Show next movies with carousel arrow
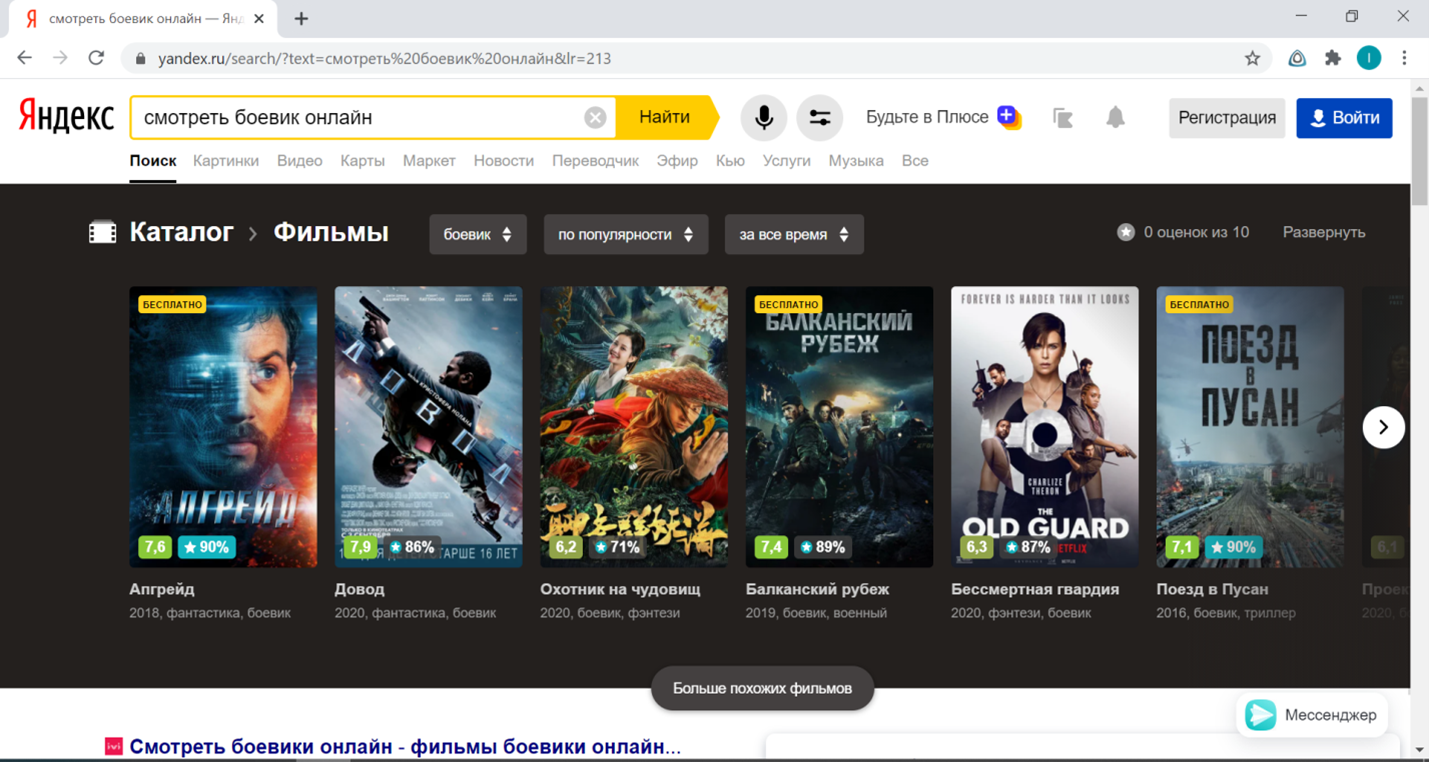The image size is (1429, 762). click(1383, 427)
